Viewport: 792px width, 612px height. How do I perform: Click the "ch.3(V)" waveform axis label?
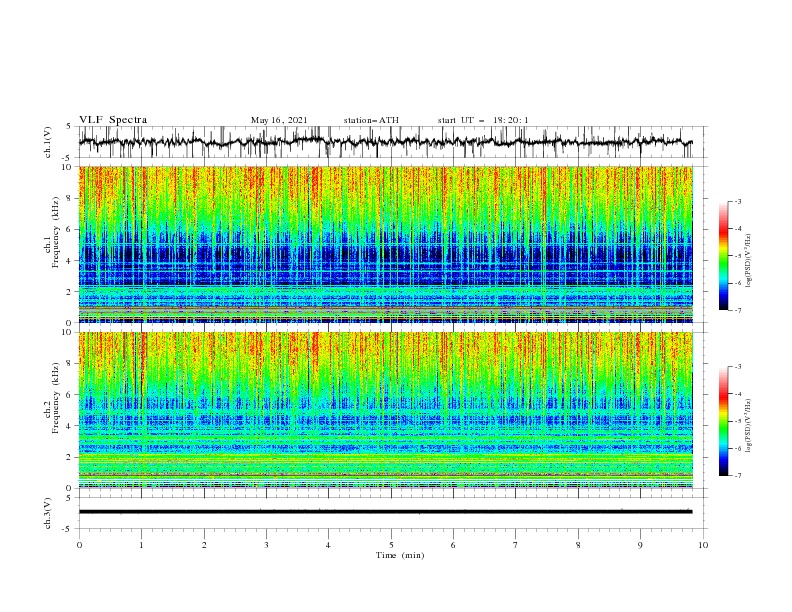pos(48,513)
